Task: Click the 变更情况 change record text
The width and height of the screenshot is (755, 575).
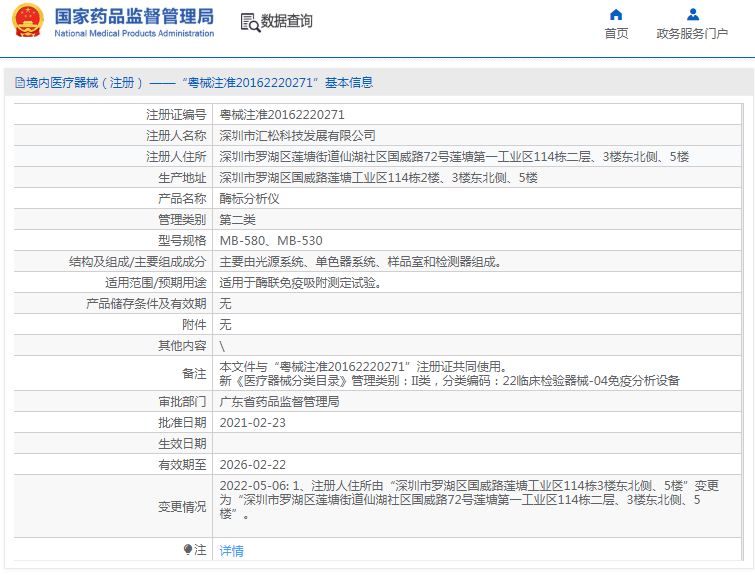Action: pos(469,500)
